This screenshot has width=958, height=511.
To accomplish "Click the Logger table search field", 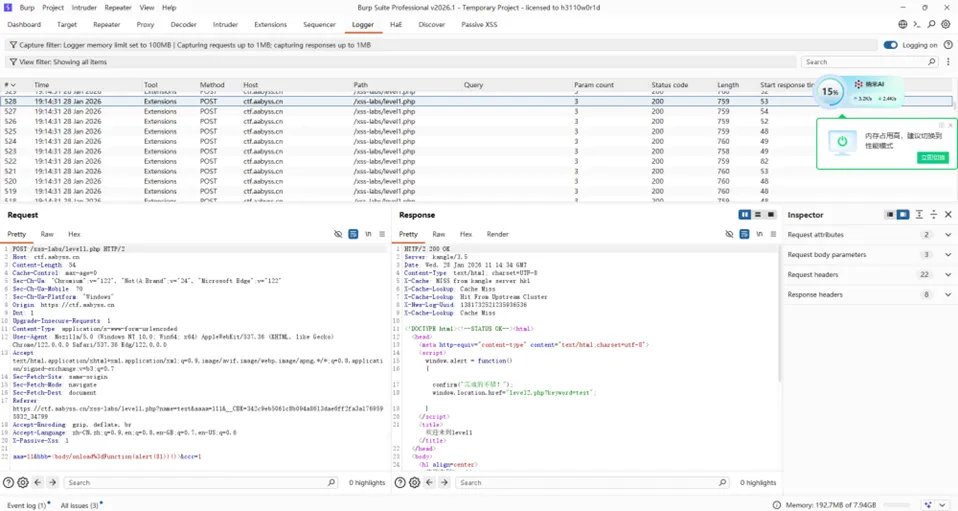I will coord(869,62).
